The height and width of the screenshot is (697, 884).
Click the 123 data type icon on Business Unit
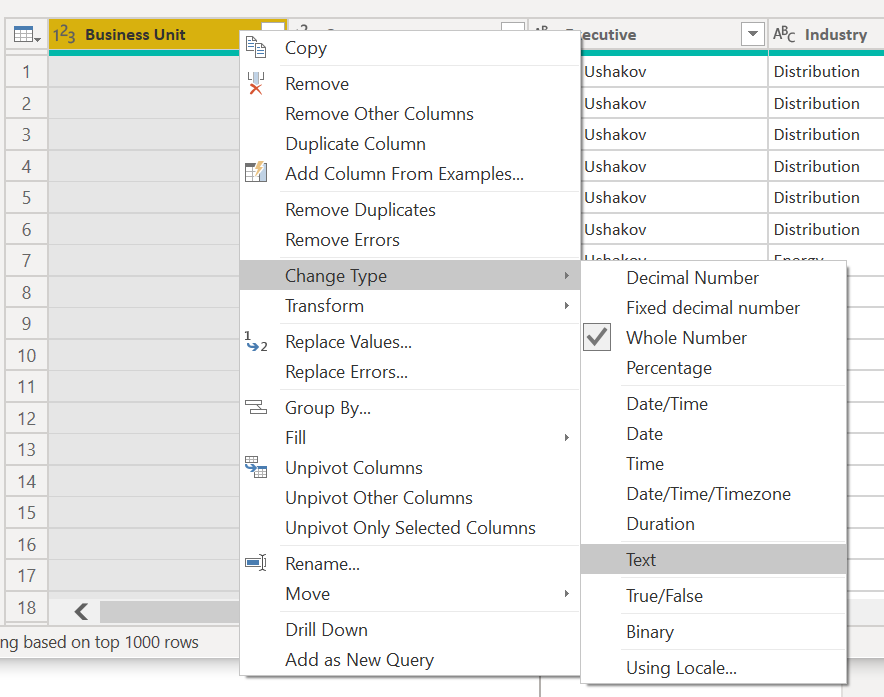tap(64, 35)
